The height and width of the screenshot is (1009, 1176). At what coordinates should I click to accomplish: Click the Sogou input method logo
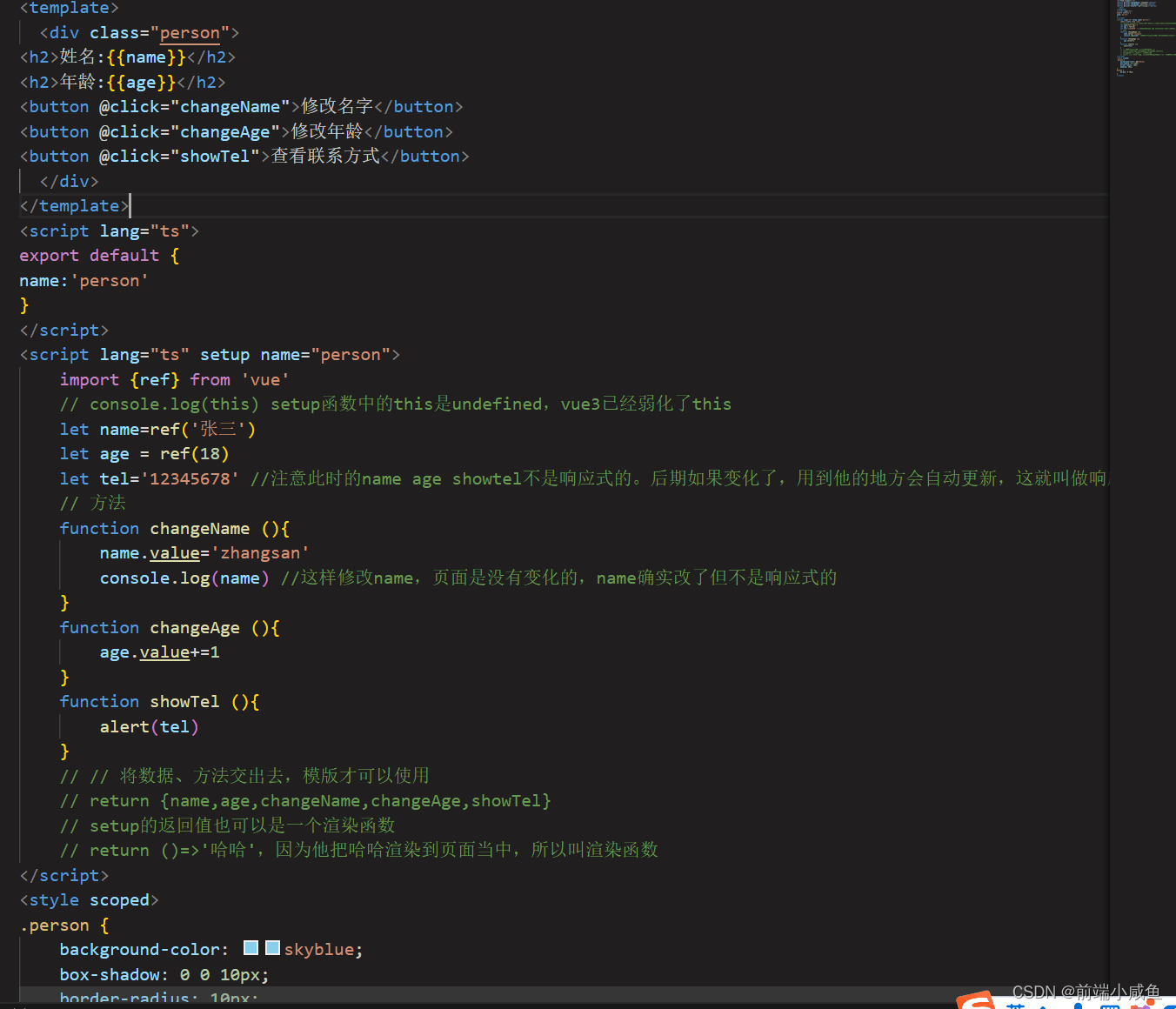pos(976,1002)
